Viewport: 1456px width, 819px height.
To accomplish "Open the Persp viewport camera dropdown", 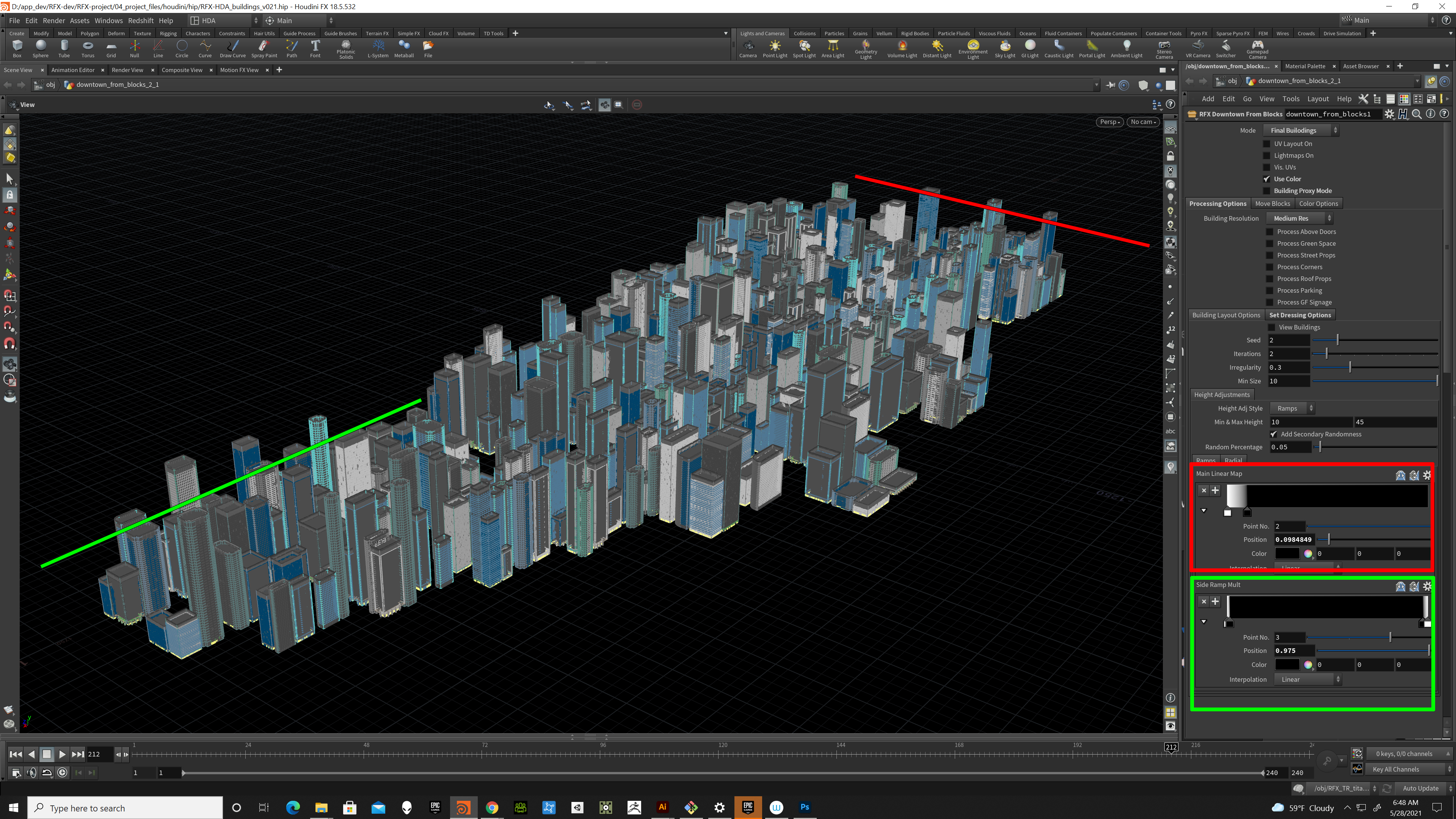I will coord(1109,121).
